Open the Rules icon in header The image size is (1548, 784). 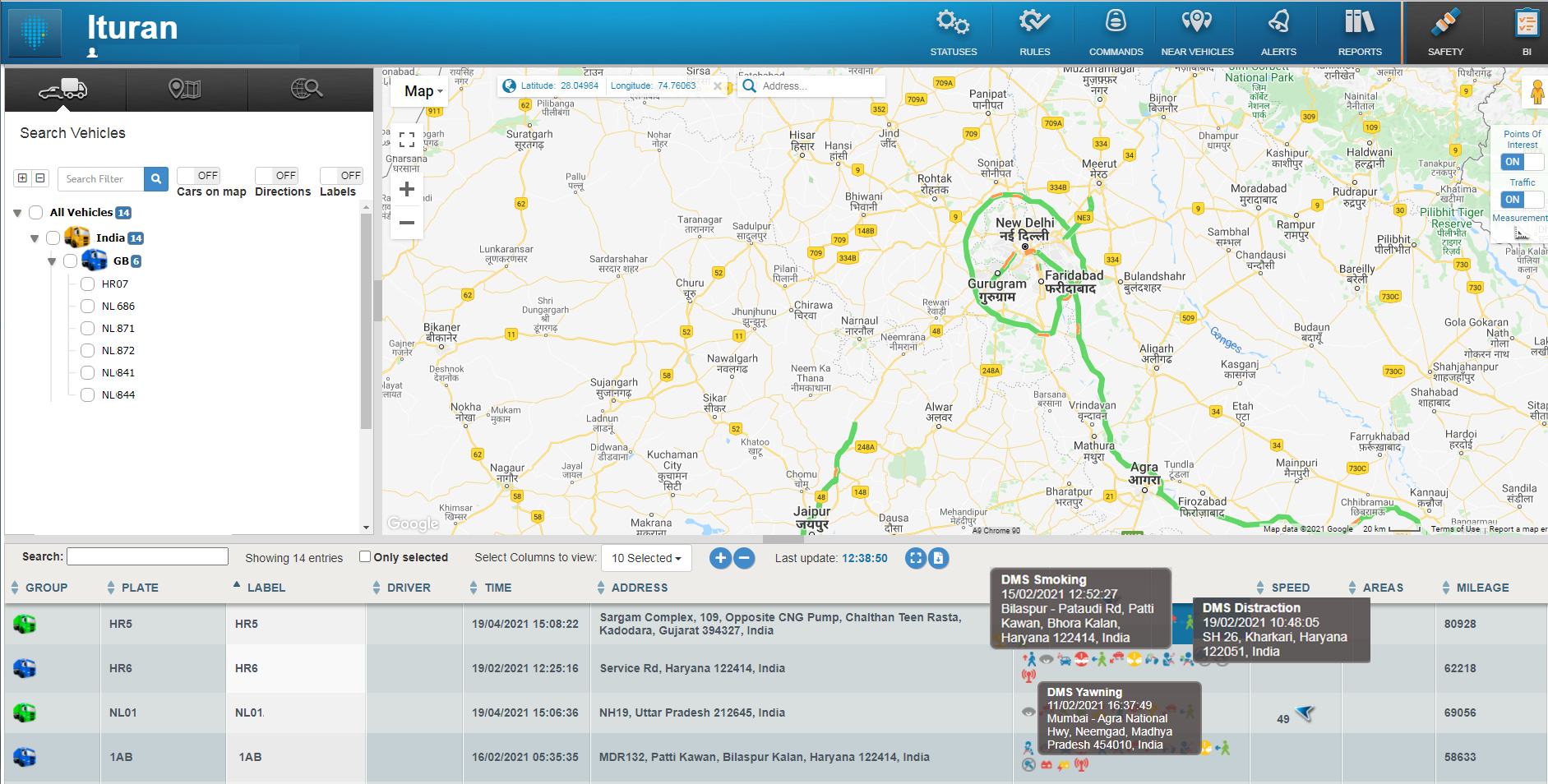click(1034, 23)
